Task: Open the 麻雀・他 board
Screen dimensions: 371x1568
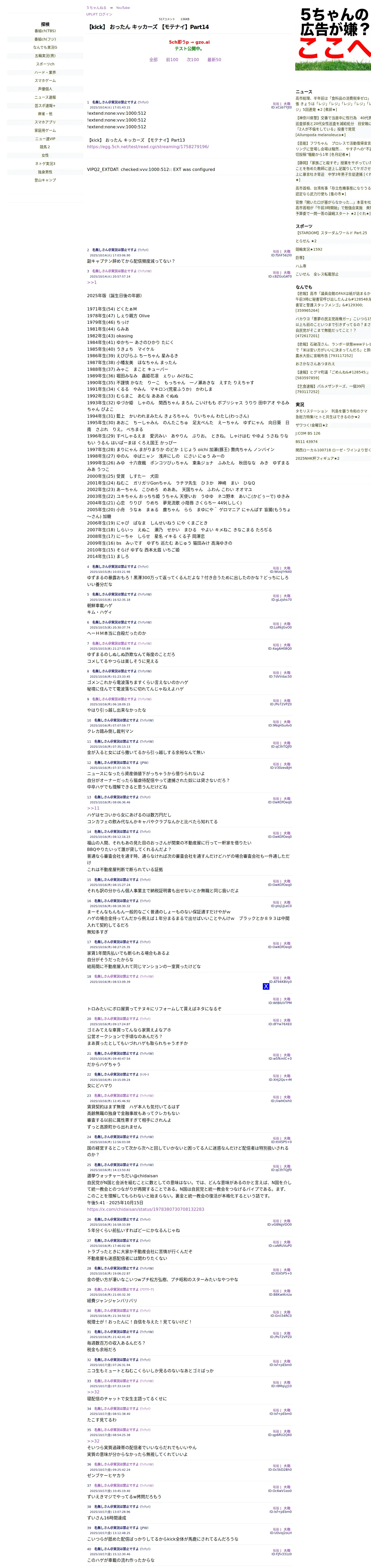Action: click(45, 114)
